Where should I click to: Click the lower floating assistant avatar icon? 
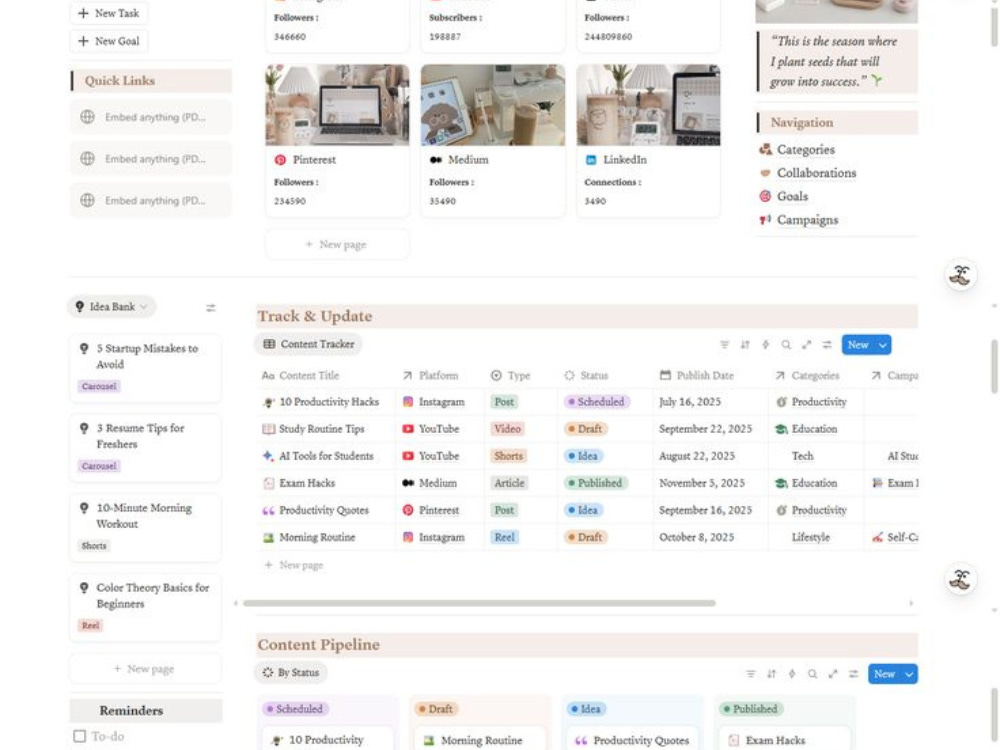960,579
